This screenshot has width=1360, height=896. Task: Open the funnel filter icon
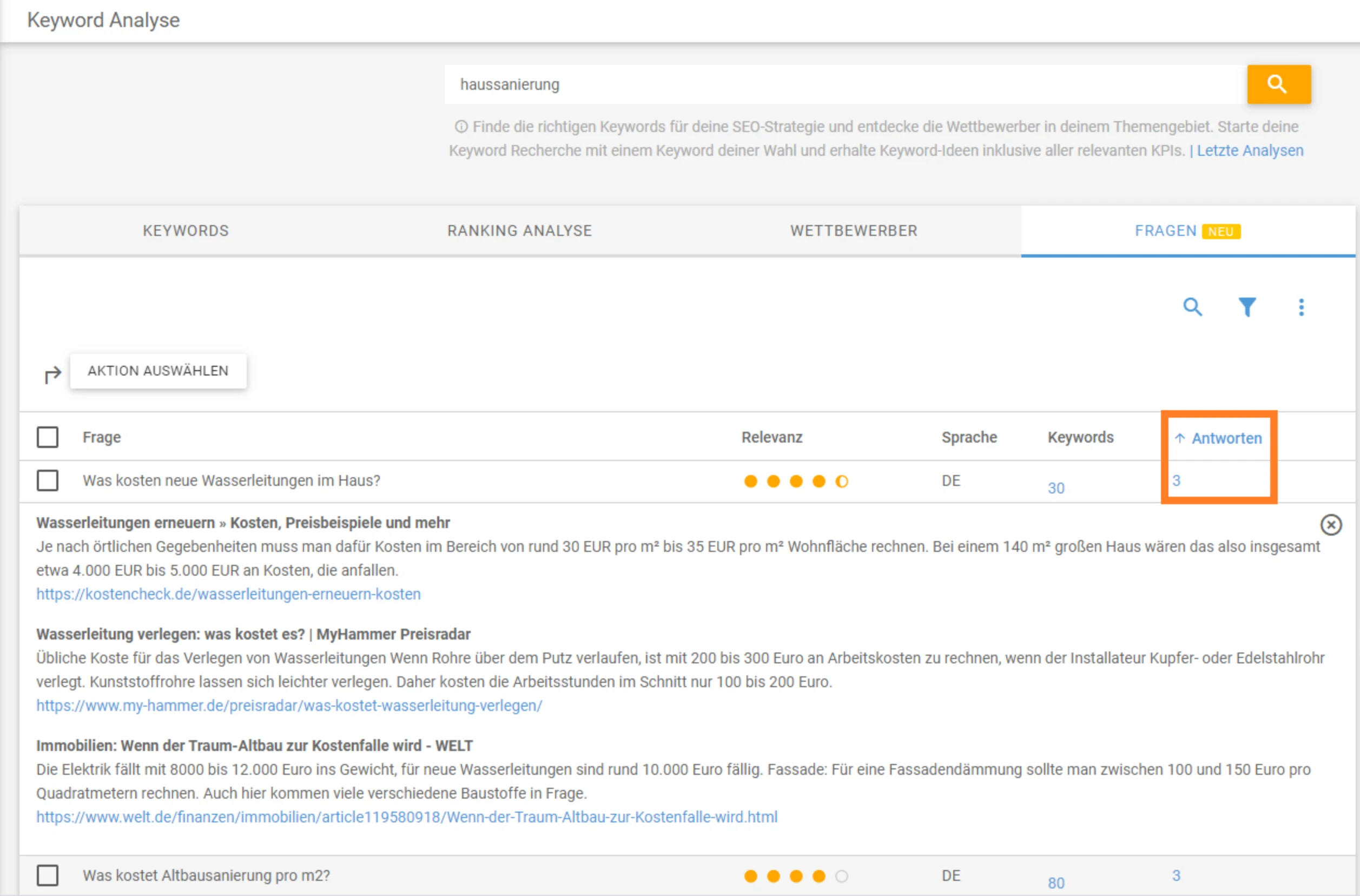coord(1246,307)
